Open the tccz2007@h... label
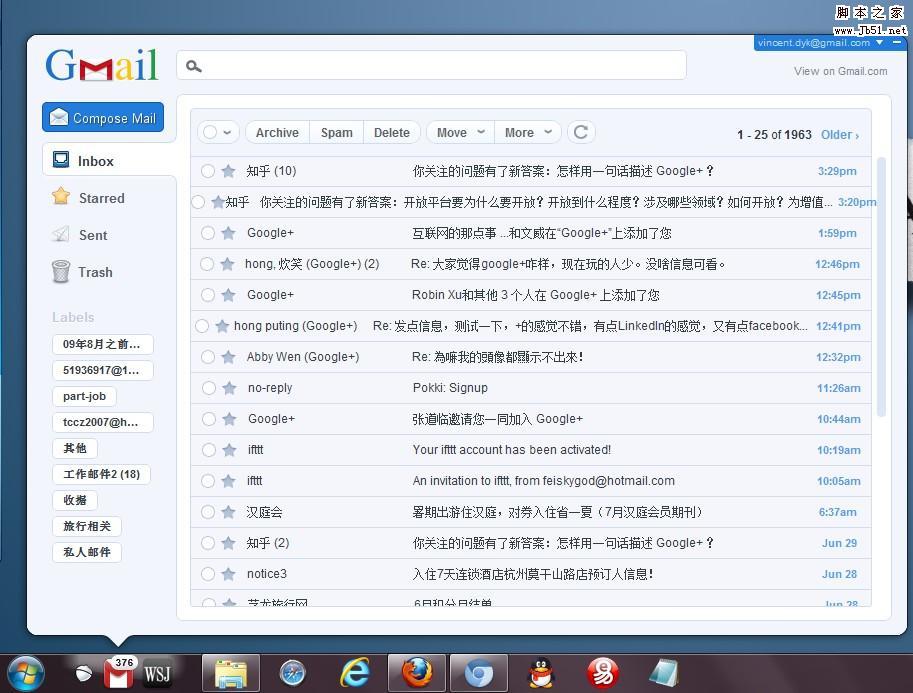The width and height of the screenshot is (913, 693). click(x=102, y=422)
